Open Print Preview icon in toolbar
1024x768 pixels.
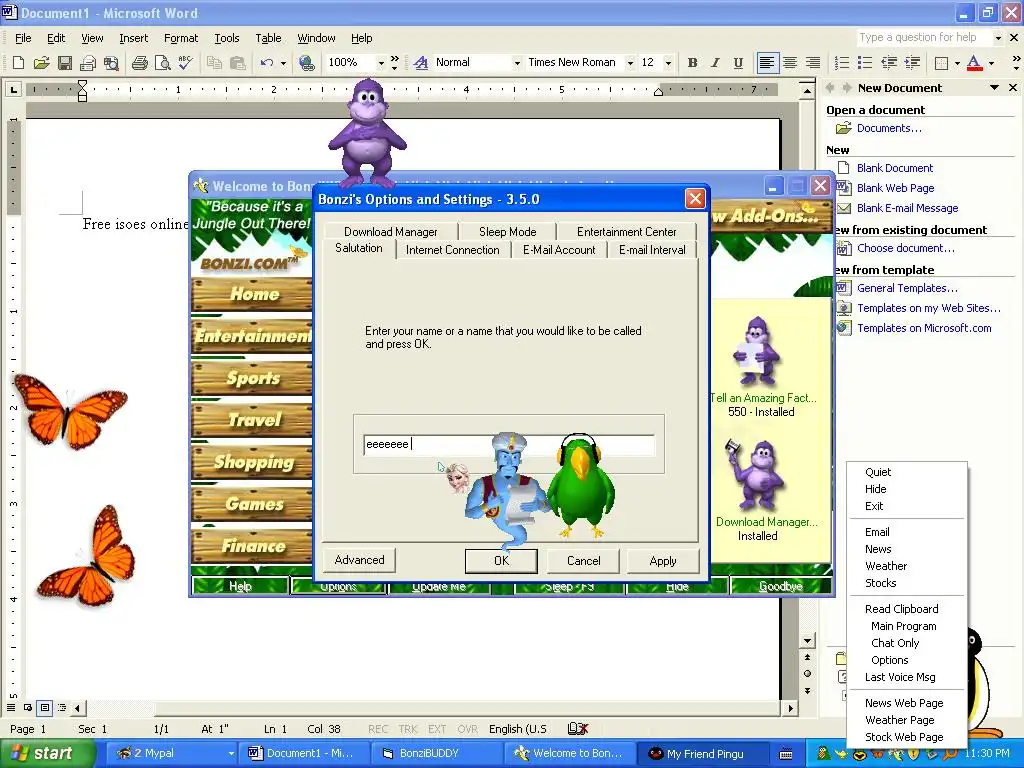(162, 63)
